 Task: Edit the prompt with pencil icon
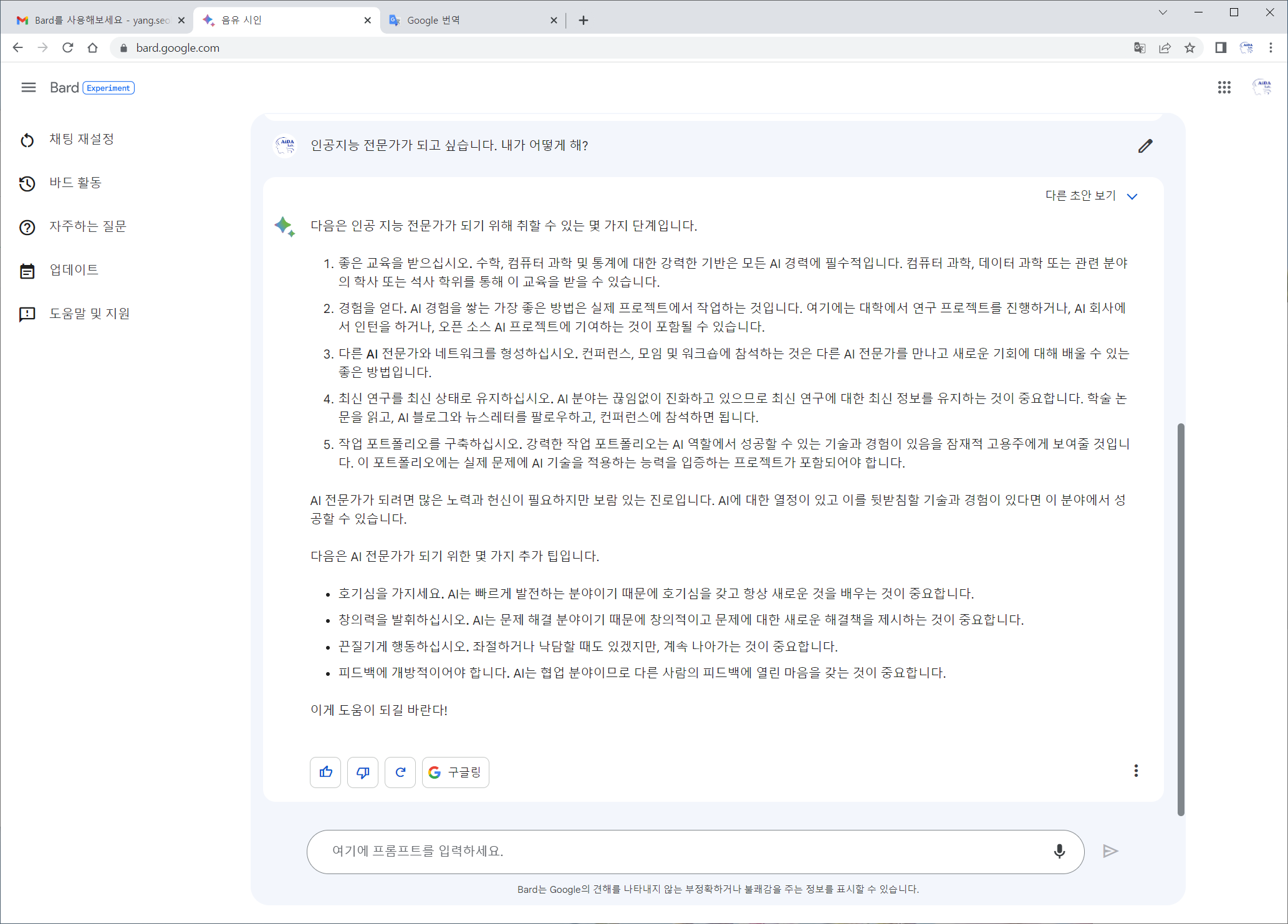click(1145, 146)
